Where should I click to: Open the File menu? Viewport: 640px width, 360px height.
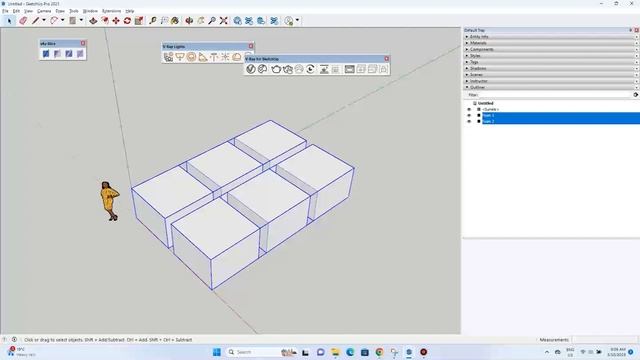(x=5, y=11)
